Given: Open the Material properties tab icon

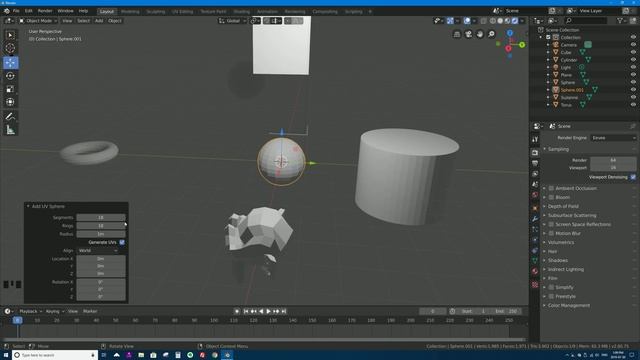Looking at the screenshot, I should pos(535,271).
